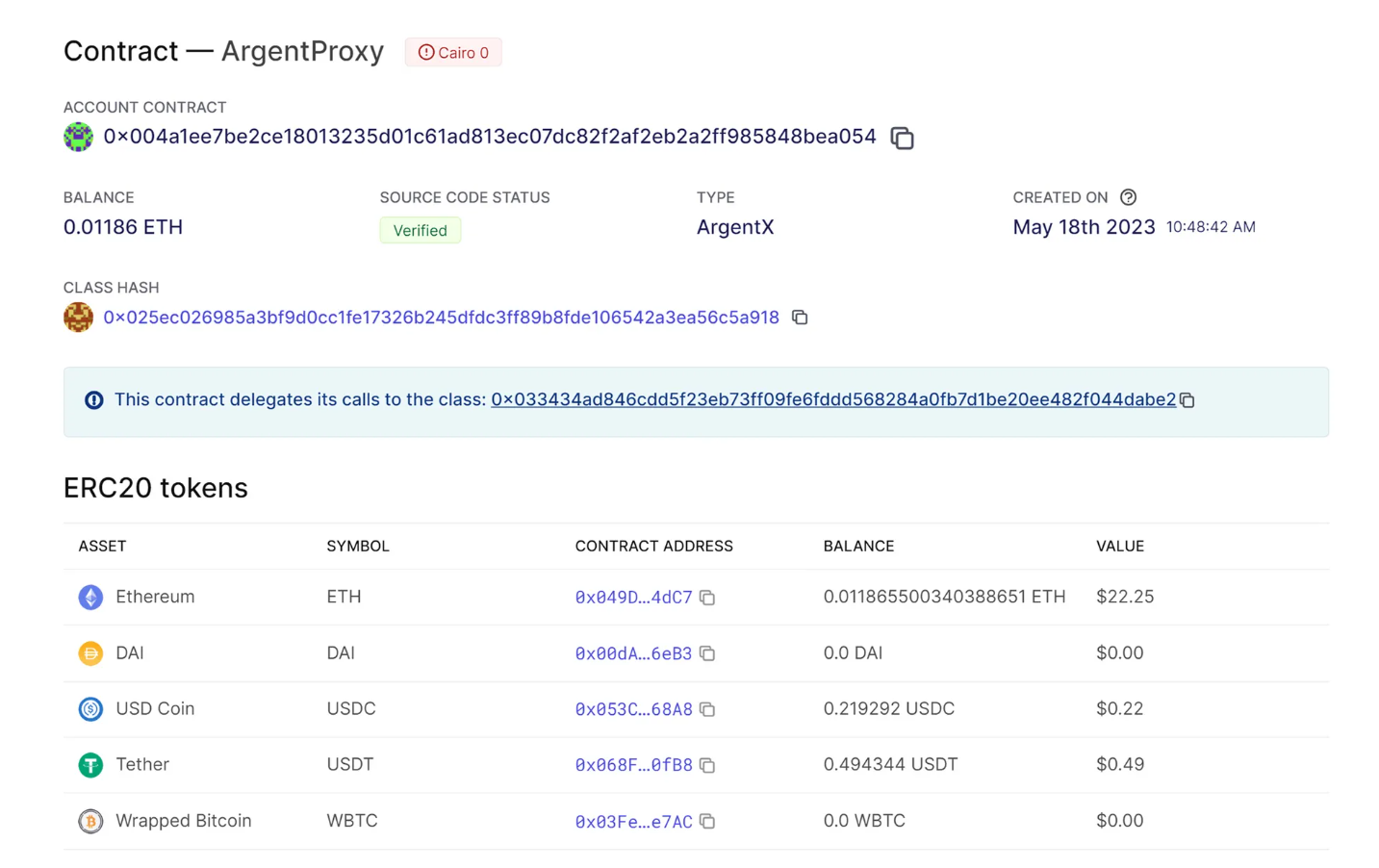Copy the USD Coin contract address
The height and width of the screenshot is (868, 1379).
(x=707, y=709)
